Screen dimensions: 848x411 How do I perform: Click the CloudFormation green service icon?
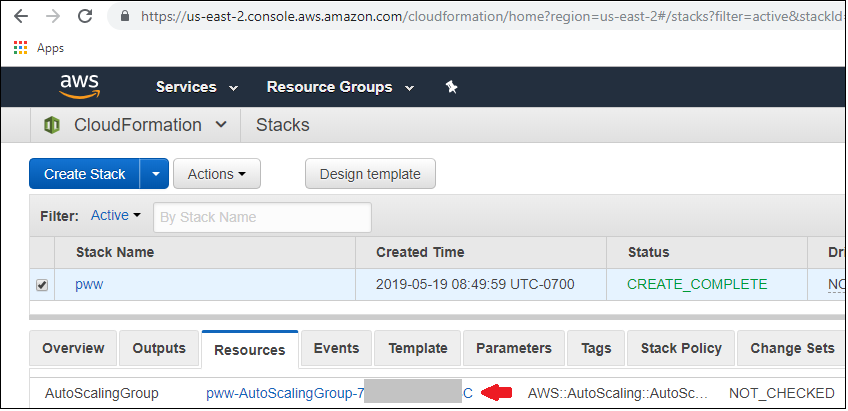point(51,125)
